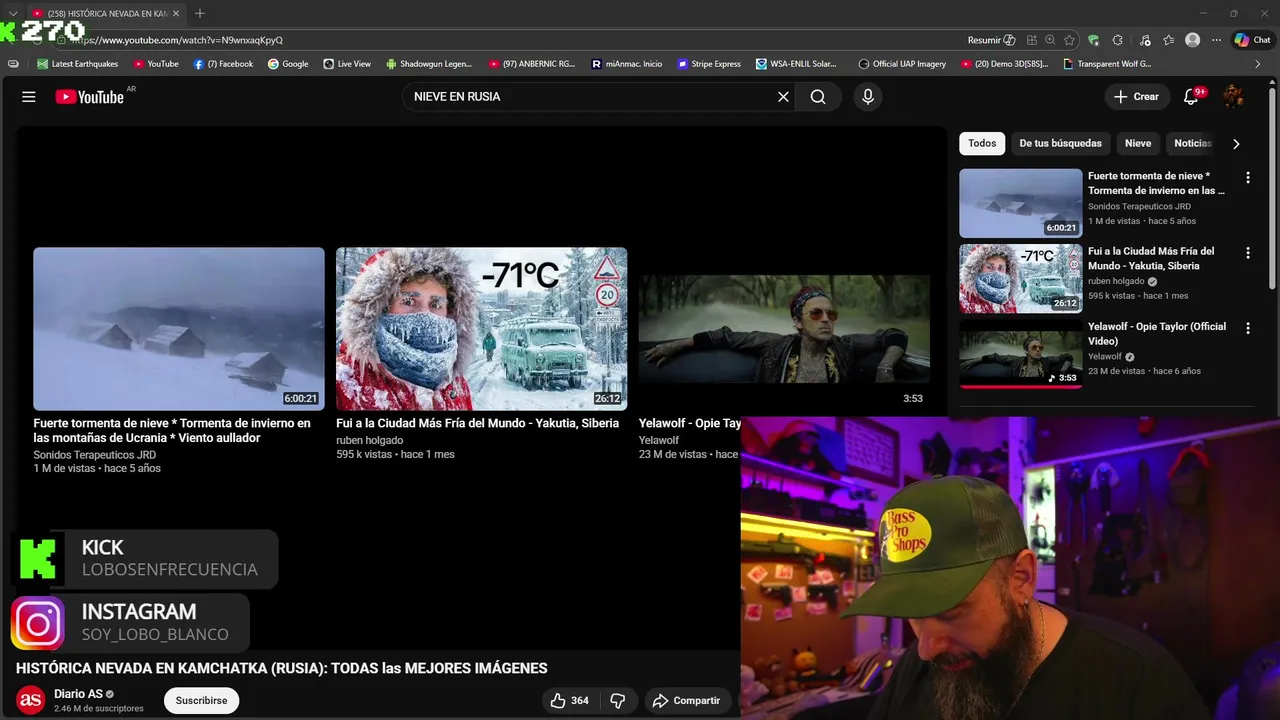The width and height of the screenshot is (1280, 720).
Task: Open the Latest Earthquakes bookmark
Action: [x=77, y=64]
